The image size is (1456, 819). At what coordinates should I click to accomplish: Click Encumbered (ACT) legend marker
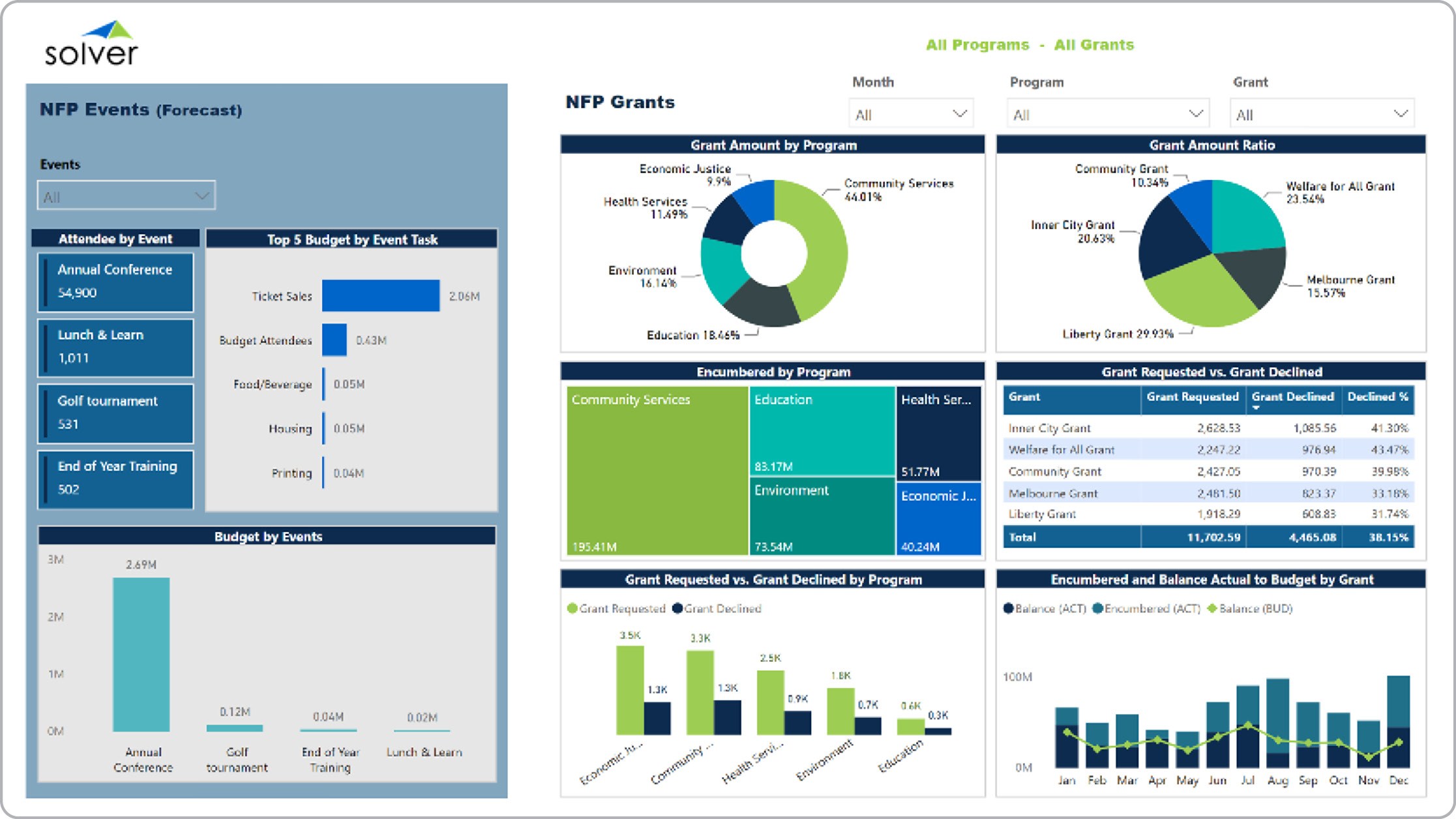tap(1097, 608)
